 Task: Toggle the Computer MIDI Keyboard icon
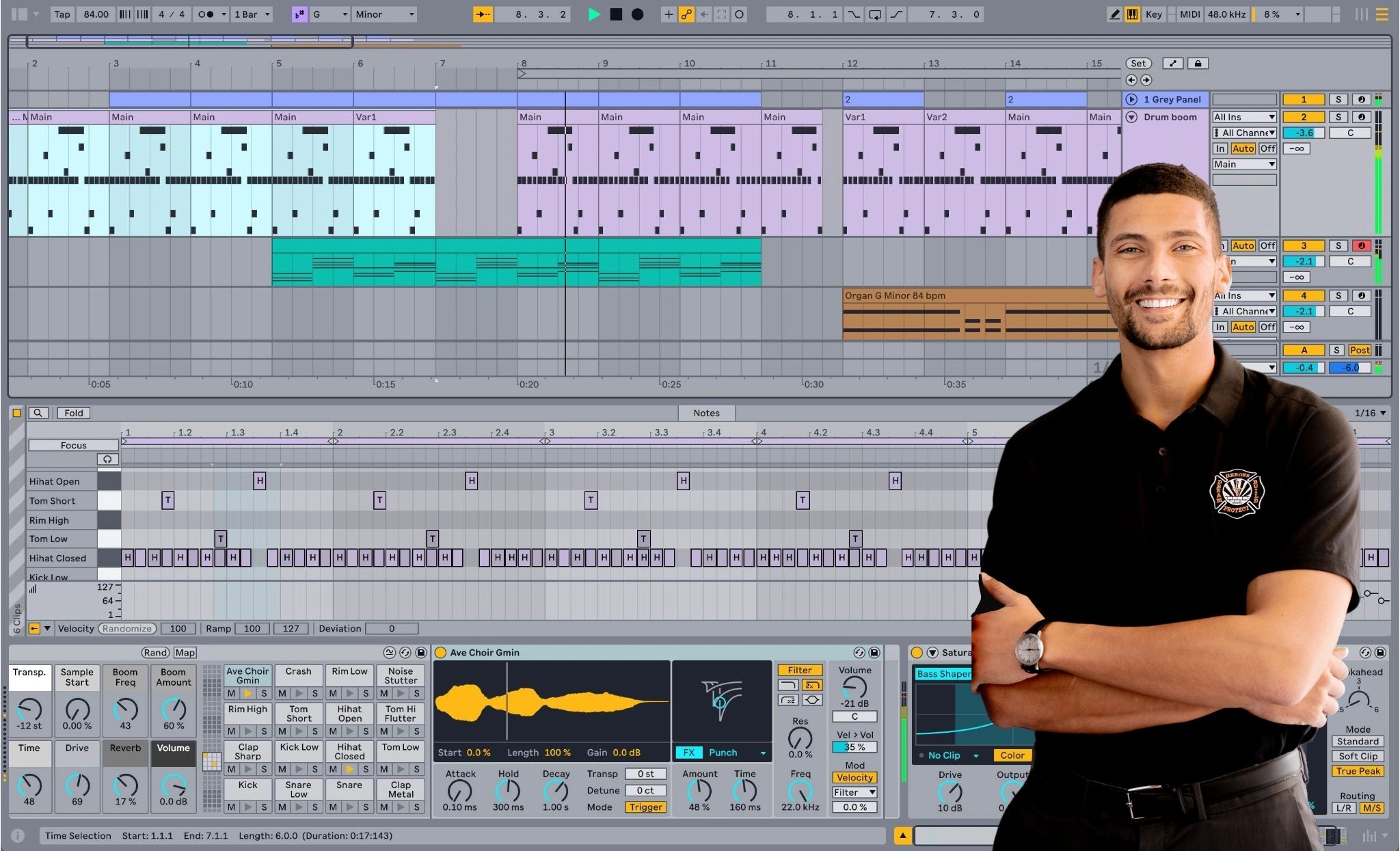[1132, 14]
